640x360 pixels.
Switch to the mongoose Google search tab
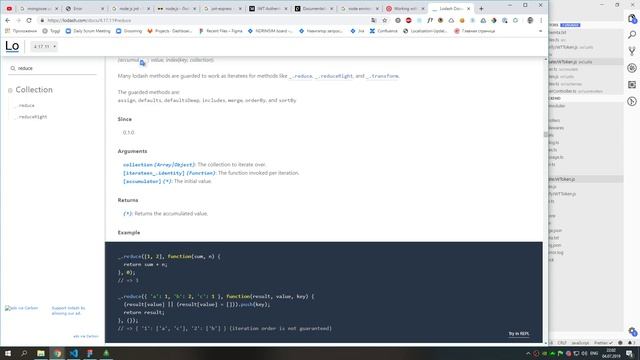39,8
